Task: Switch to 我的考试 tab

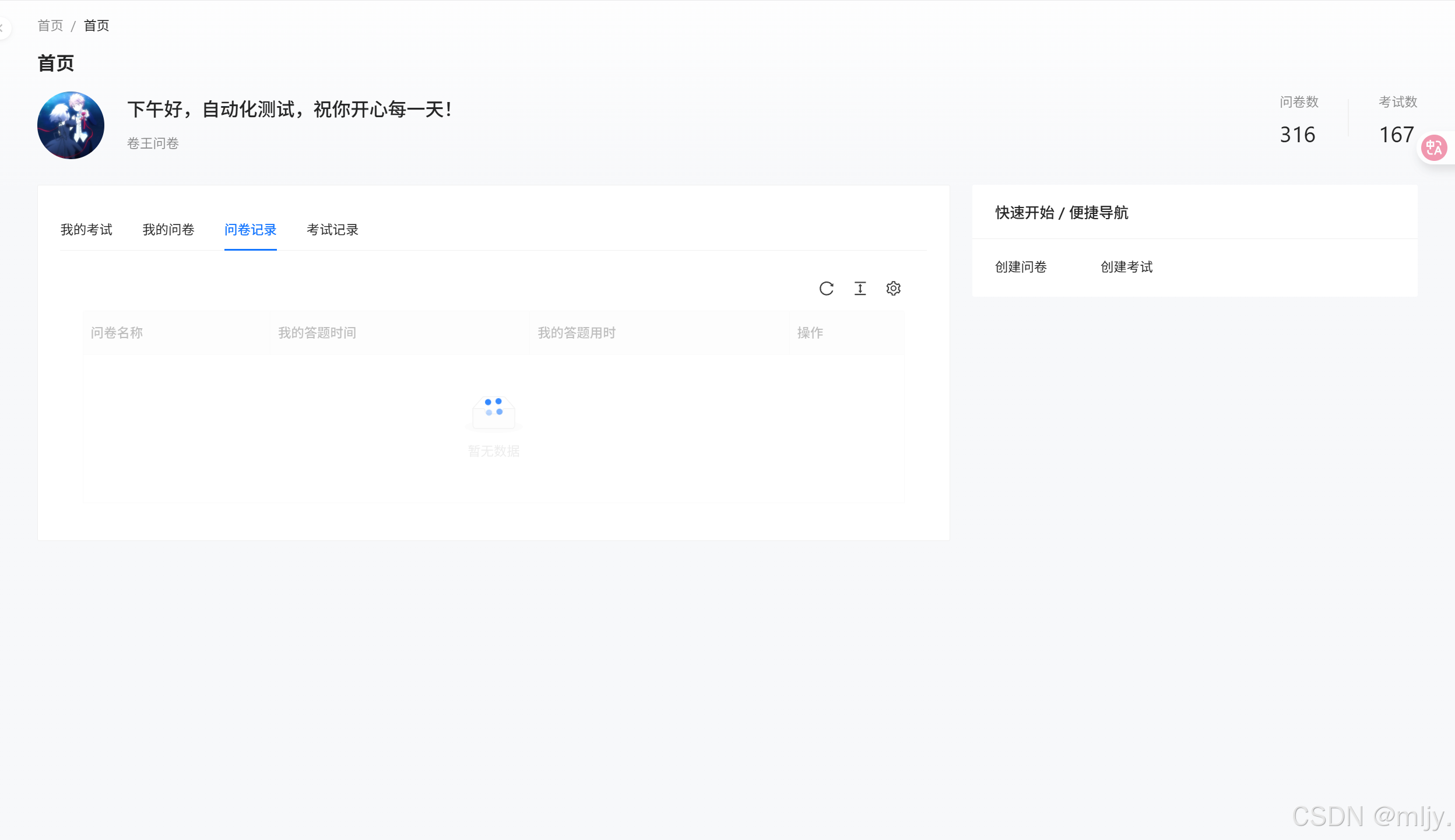Action: (86, 230)
